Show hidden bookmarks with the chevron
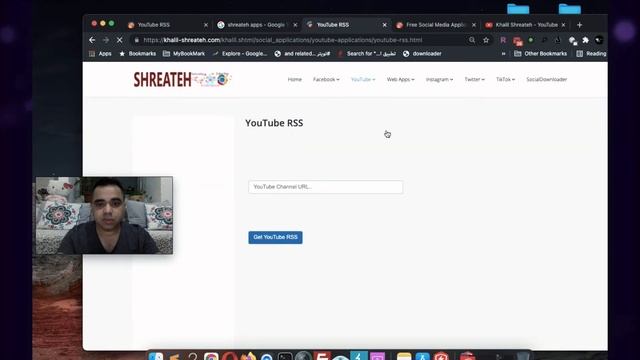The height and width of the screenshot is (360, 640). [503, 53]
